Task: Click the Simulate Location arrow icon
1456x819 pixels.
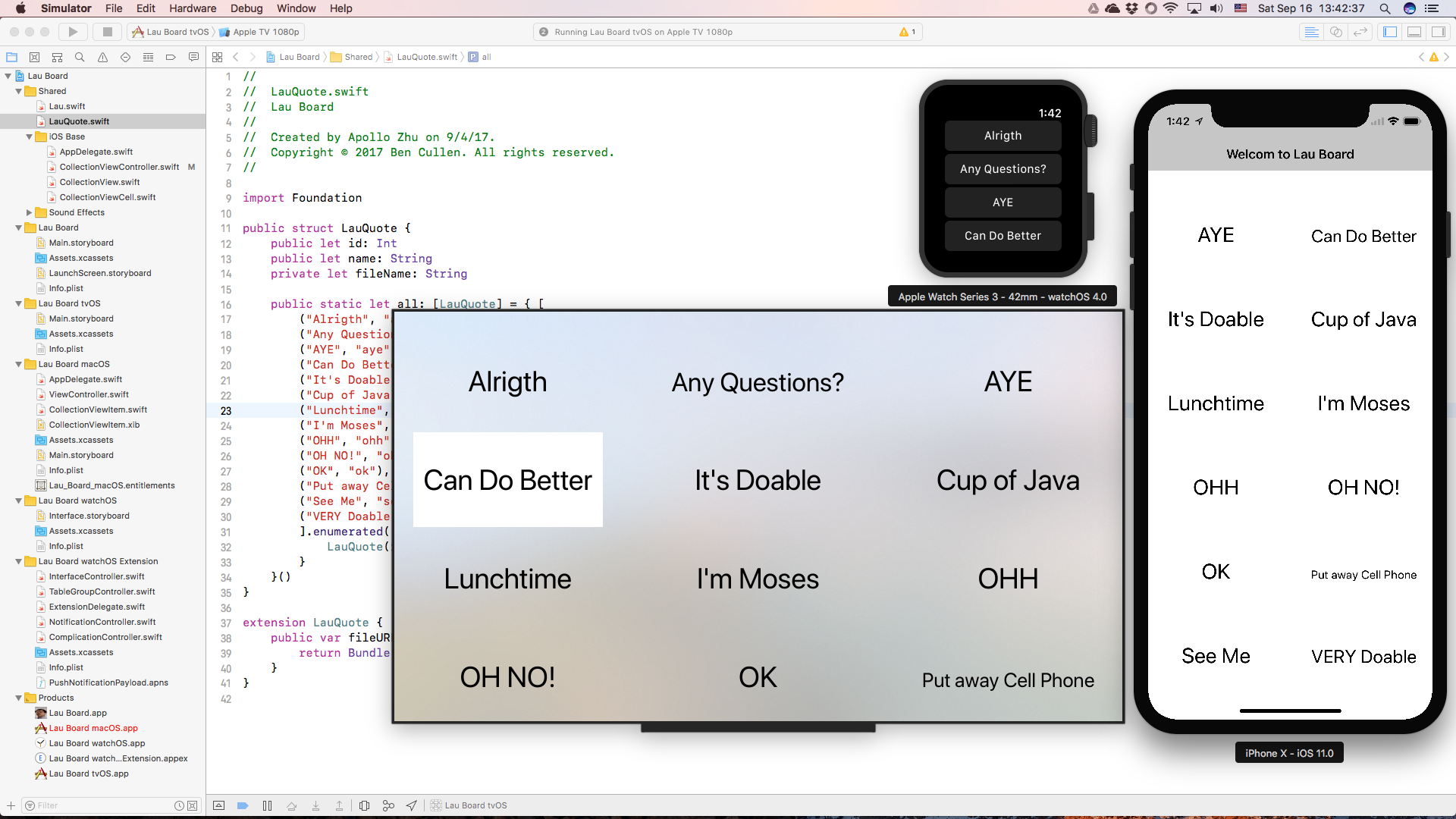Action: point(411,805)
